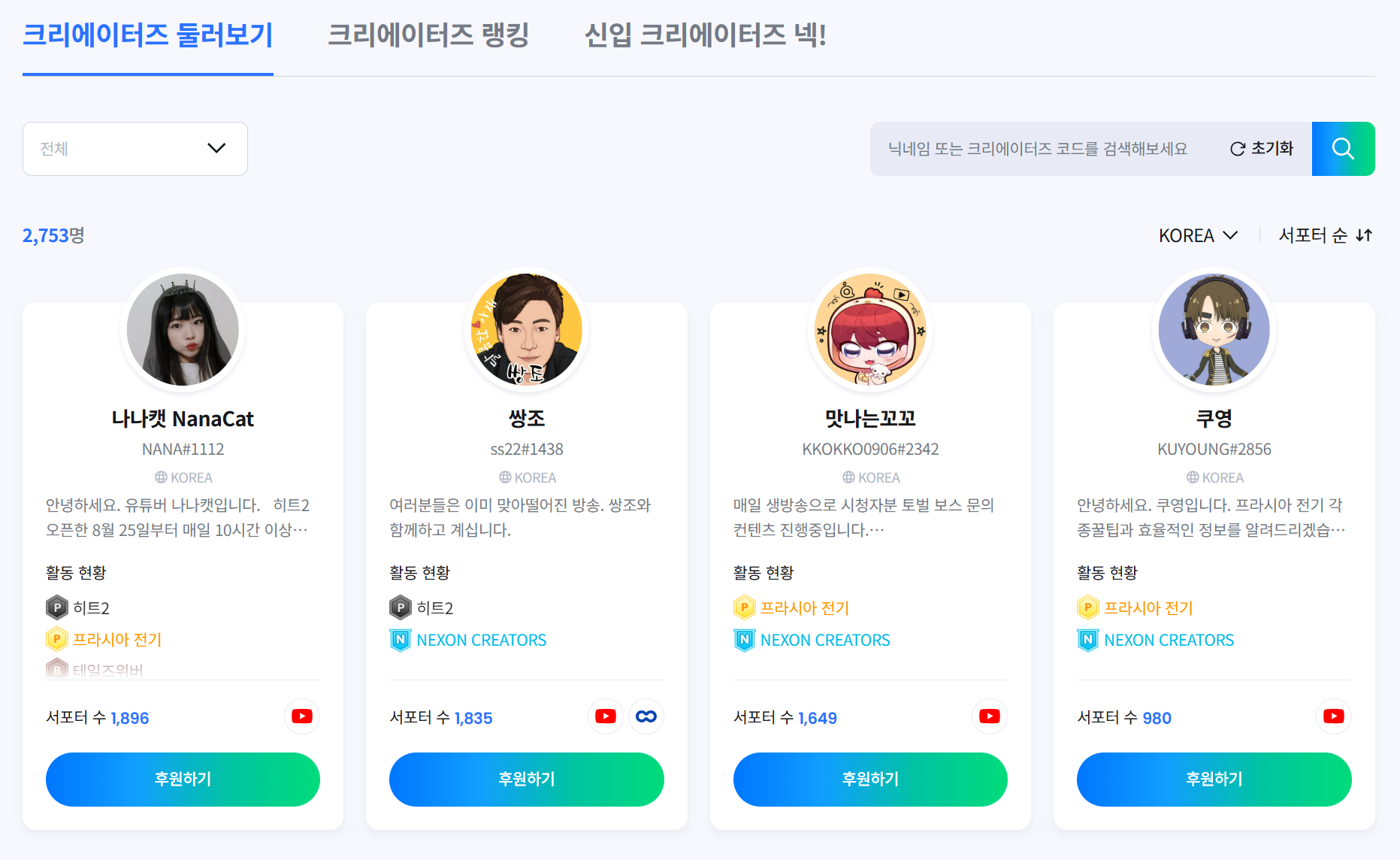Switch to 크리에이터즈 랭킹 tab

pyautogui.click(x=428, y=35)
